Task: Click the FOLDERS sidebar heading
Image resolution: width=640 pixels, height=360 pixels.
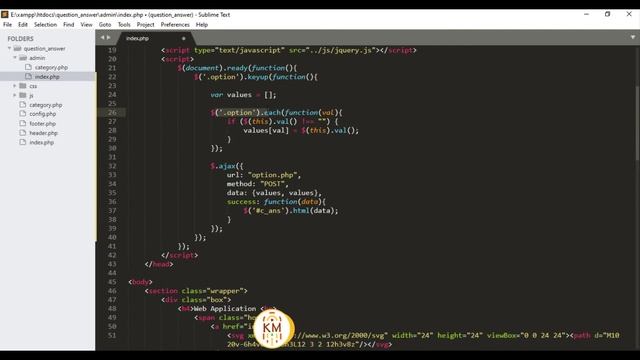Action: 20,39
